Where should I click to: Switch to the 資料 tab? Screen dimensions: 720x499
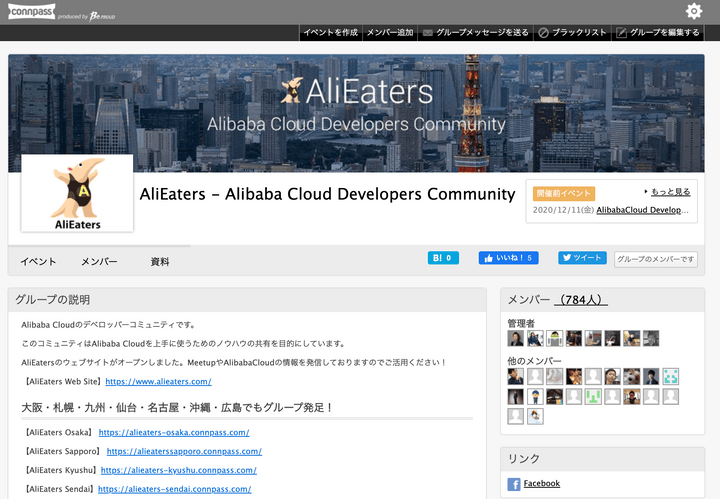[x=160, y=262]
